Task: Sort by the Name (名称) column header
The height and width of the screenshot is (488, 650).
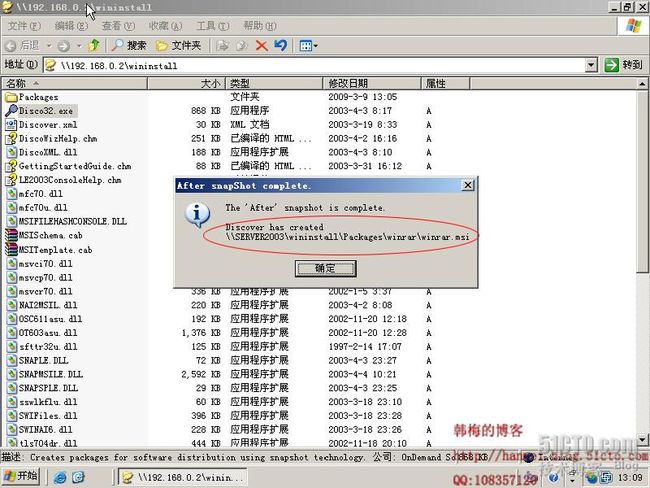Action: pos(75,83)
